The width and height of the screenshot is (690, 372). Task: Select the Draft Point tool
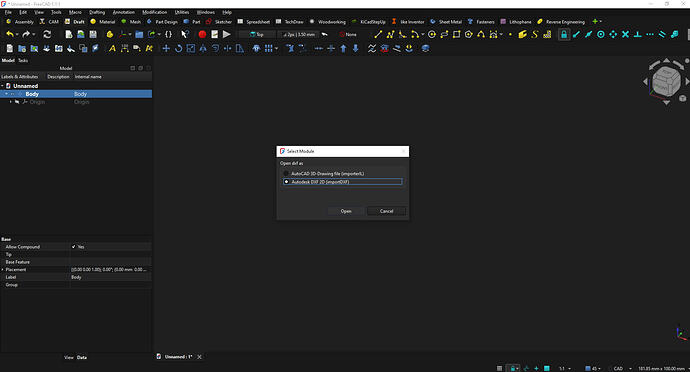pos(510,34)
